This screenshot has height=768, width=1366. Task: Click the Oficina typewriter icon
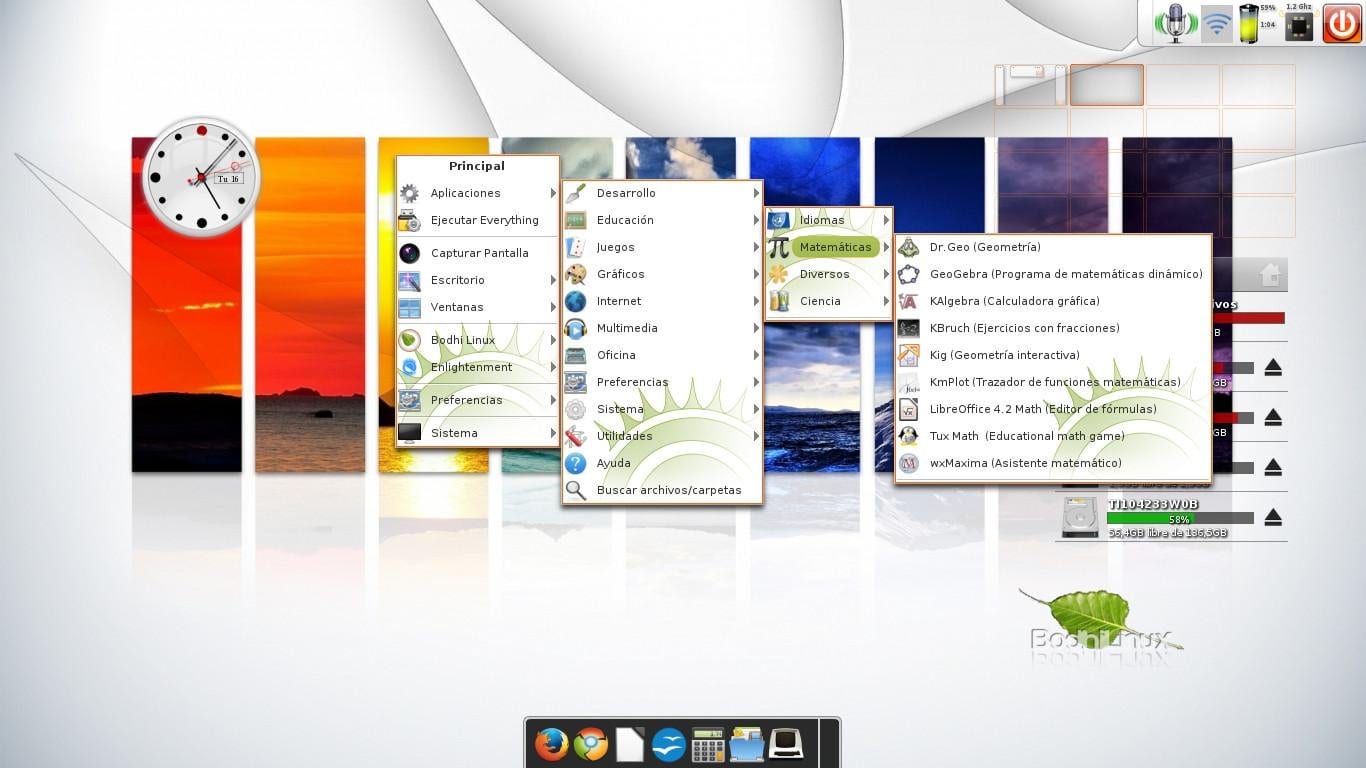[575, 355]
